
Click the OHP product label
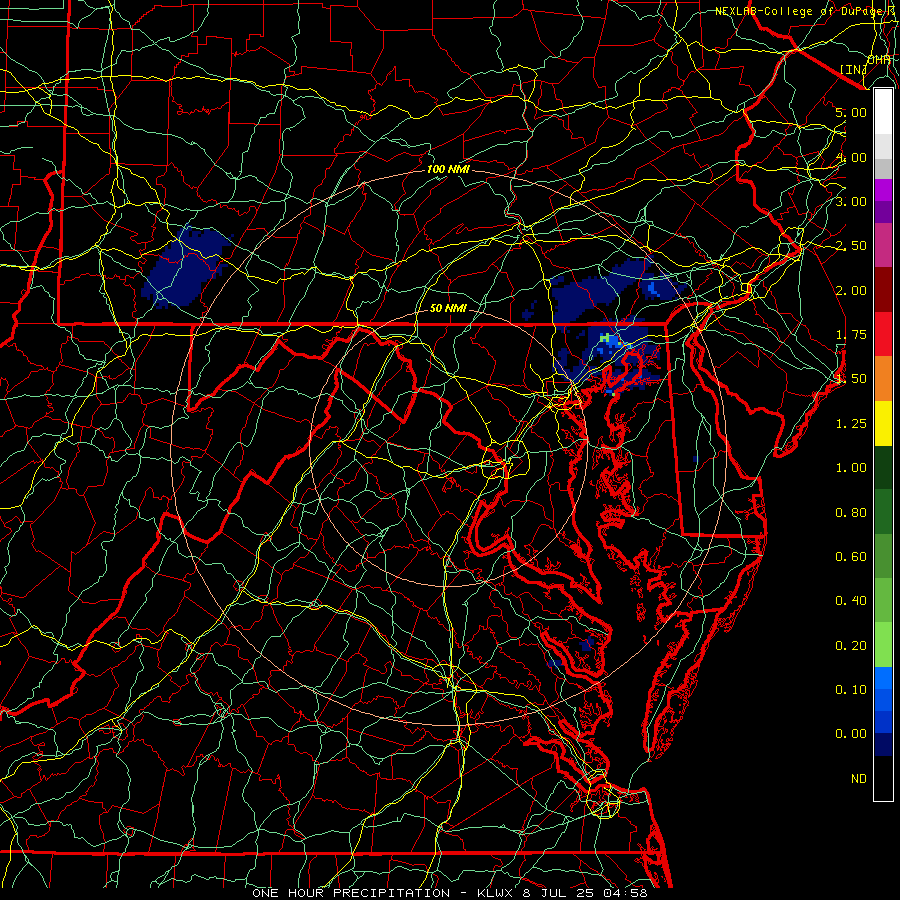coord(879,59)
